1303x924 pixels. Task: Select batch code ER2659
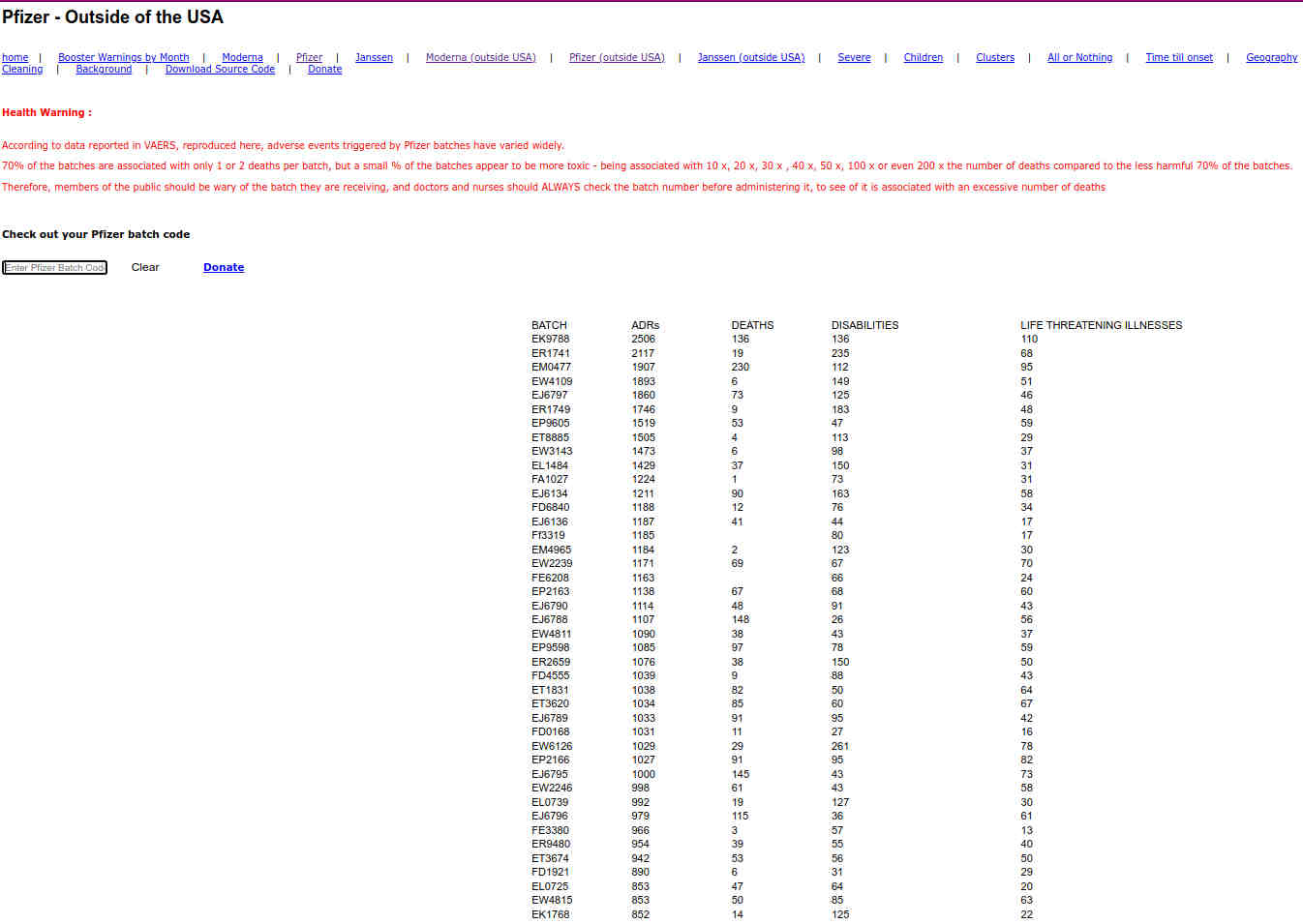(x=551, y=663)
